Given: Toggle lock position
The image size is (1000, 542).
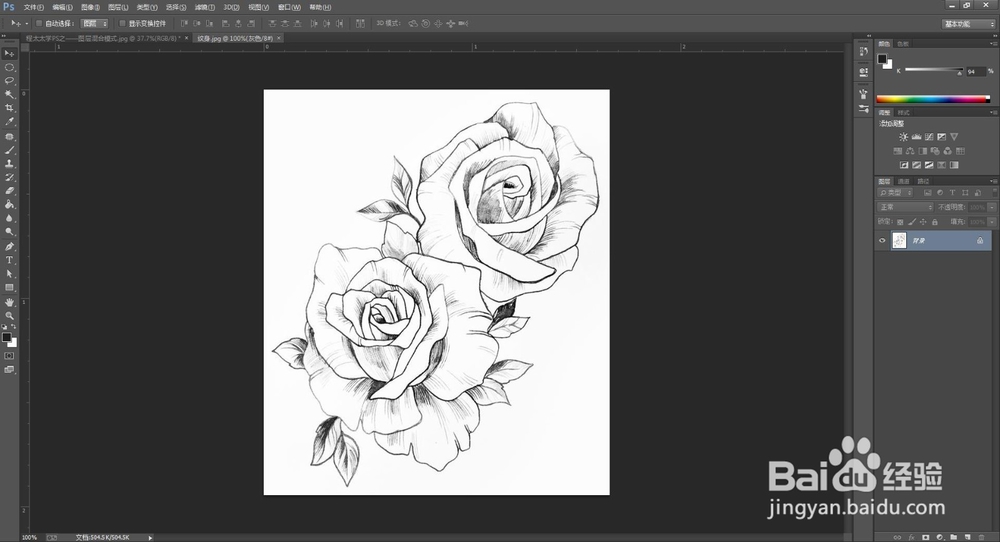Looking at the screenshot, I should (x=923, y=222).
